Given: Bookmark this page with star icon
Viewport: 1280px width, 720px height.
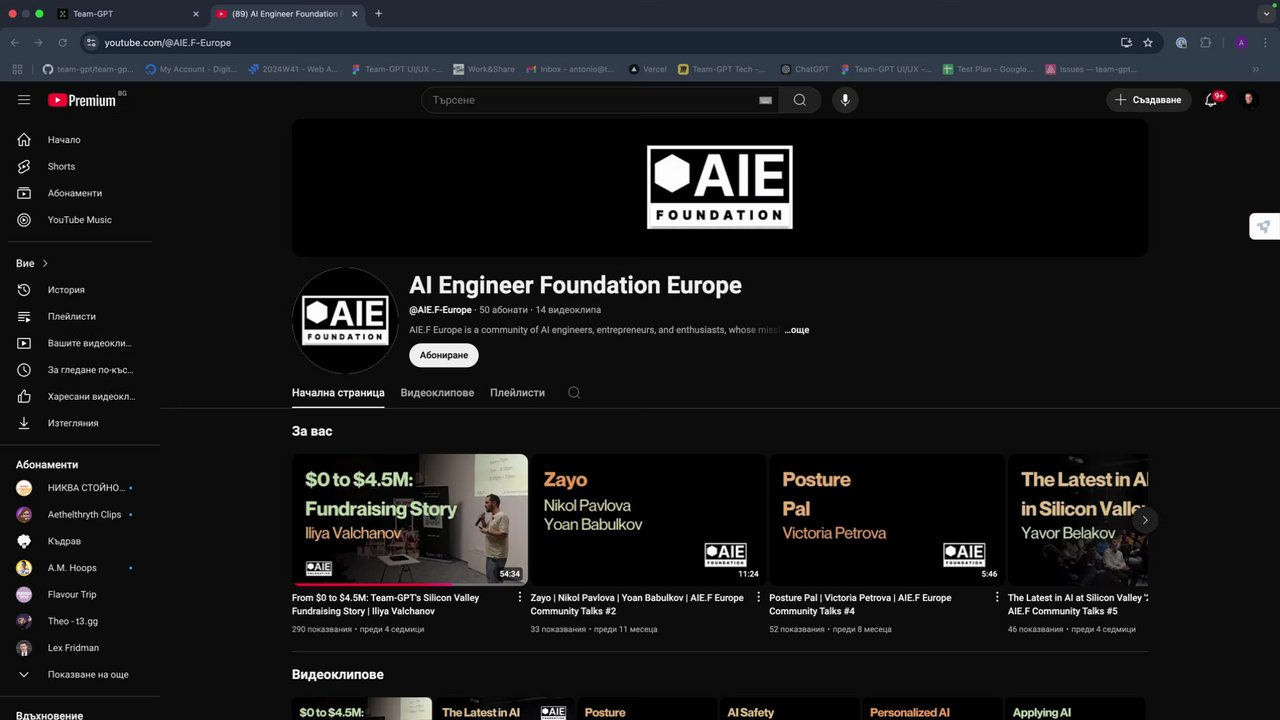Looking at the screenshot, I should pyautogui.click(x=1148, y=43).
